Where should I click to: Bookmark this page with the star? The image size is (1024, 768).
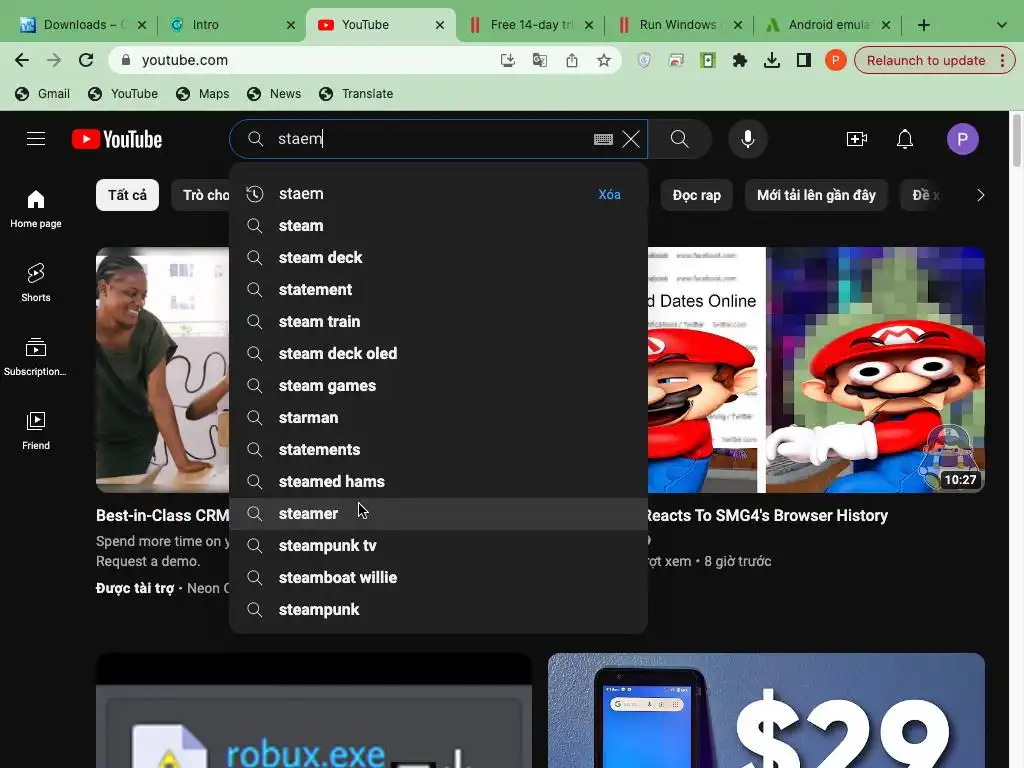[x=603, y=60]
